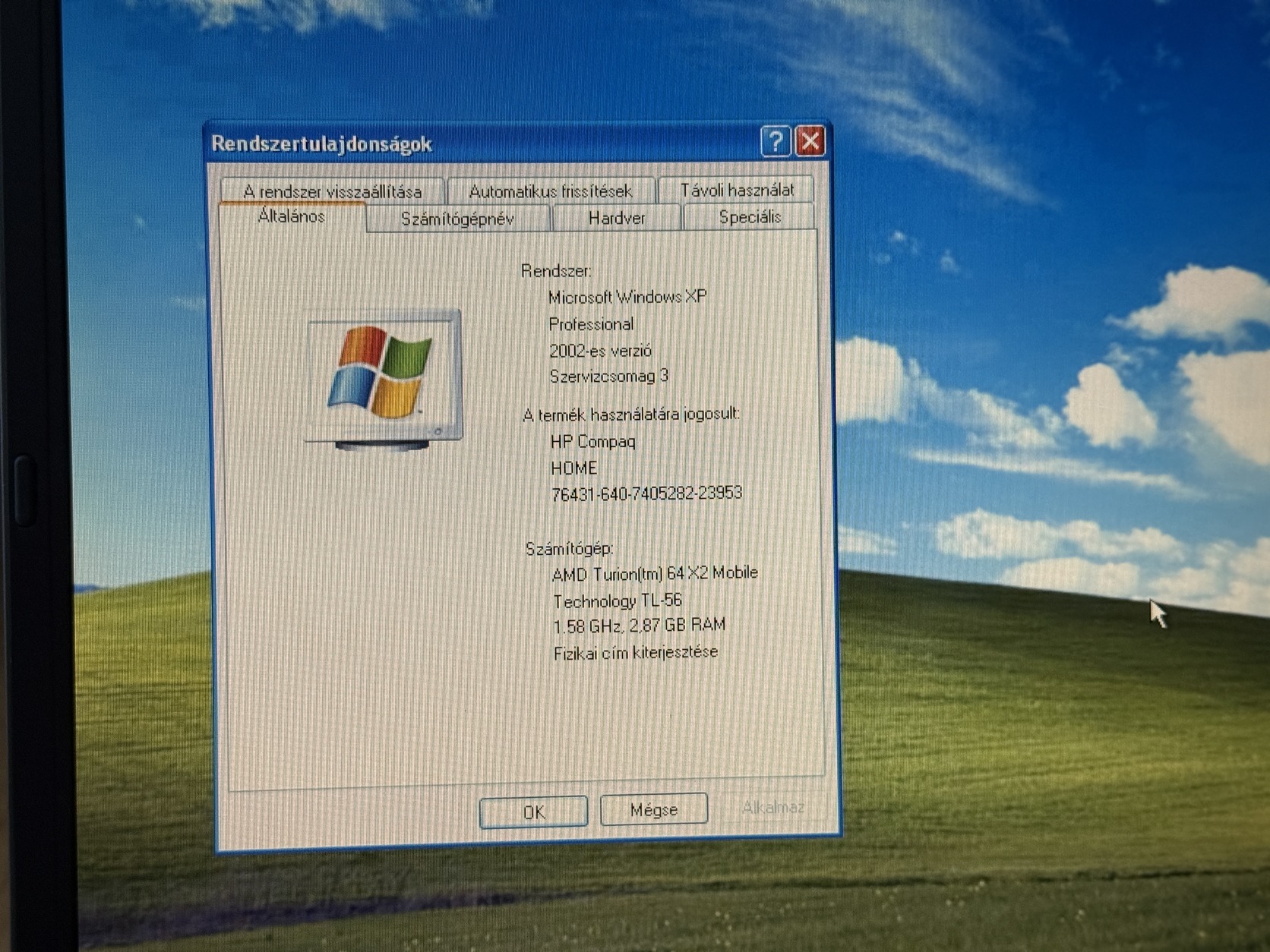Image resolution: width=1270 pixels, height=952 pixels.
Task: Click the Professional edition line
Action: pyautogui.click(x=591, y=324)
